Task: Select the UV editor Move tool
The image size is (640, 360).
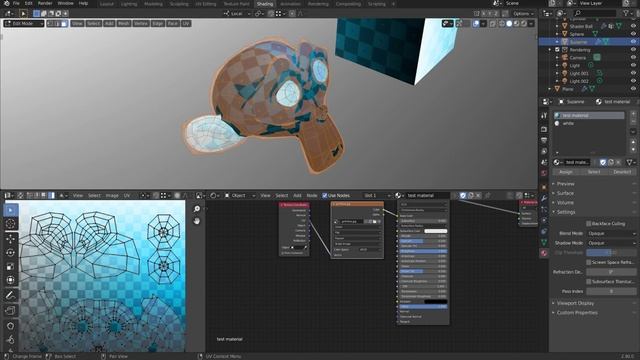Action: click(x=11, y=239)
